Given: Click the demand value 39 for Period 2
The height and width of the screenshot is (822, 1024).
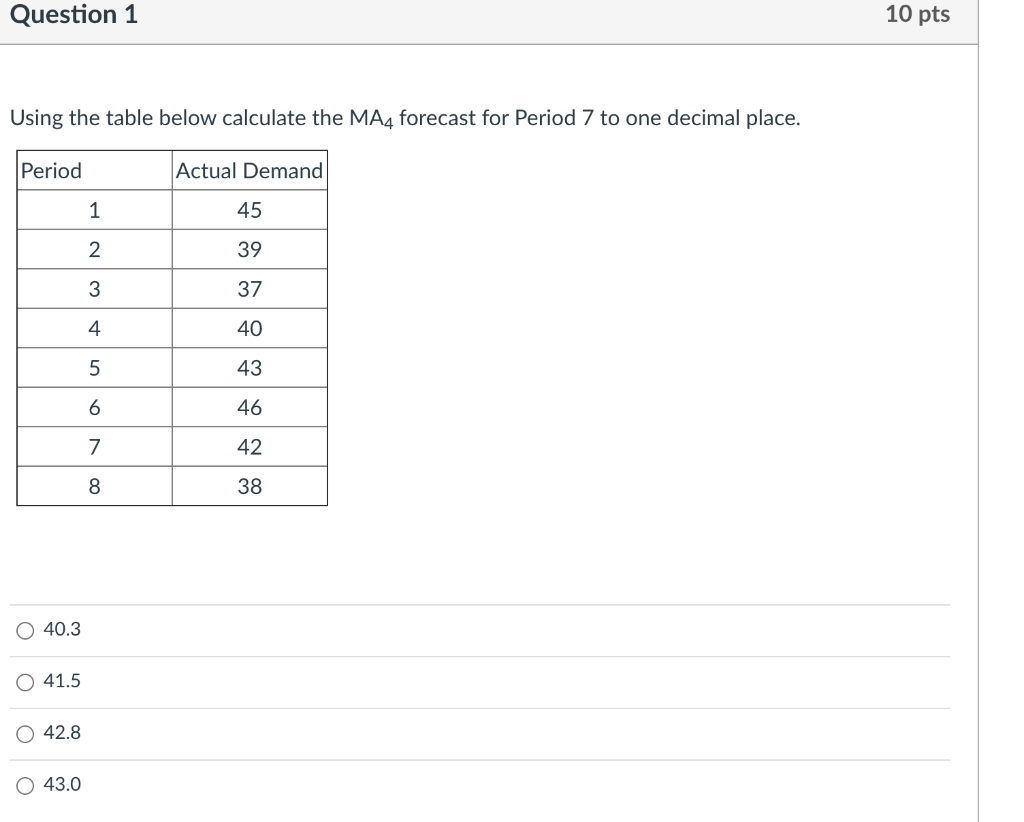Looking at the screenshot, I should pos(249,249).
